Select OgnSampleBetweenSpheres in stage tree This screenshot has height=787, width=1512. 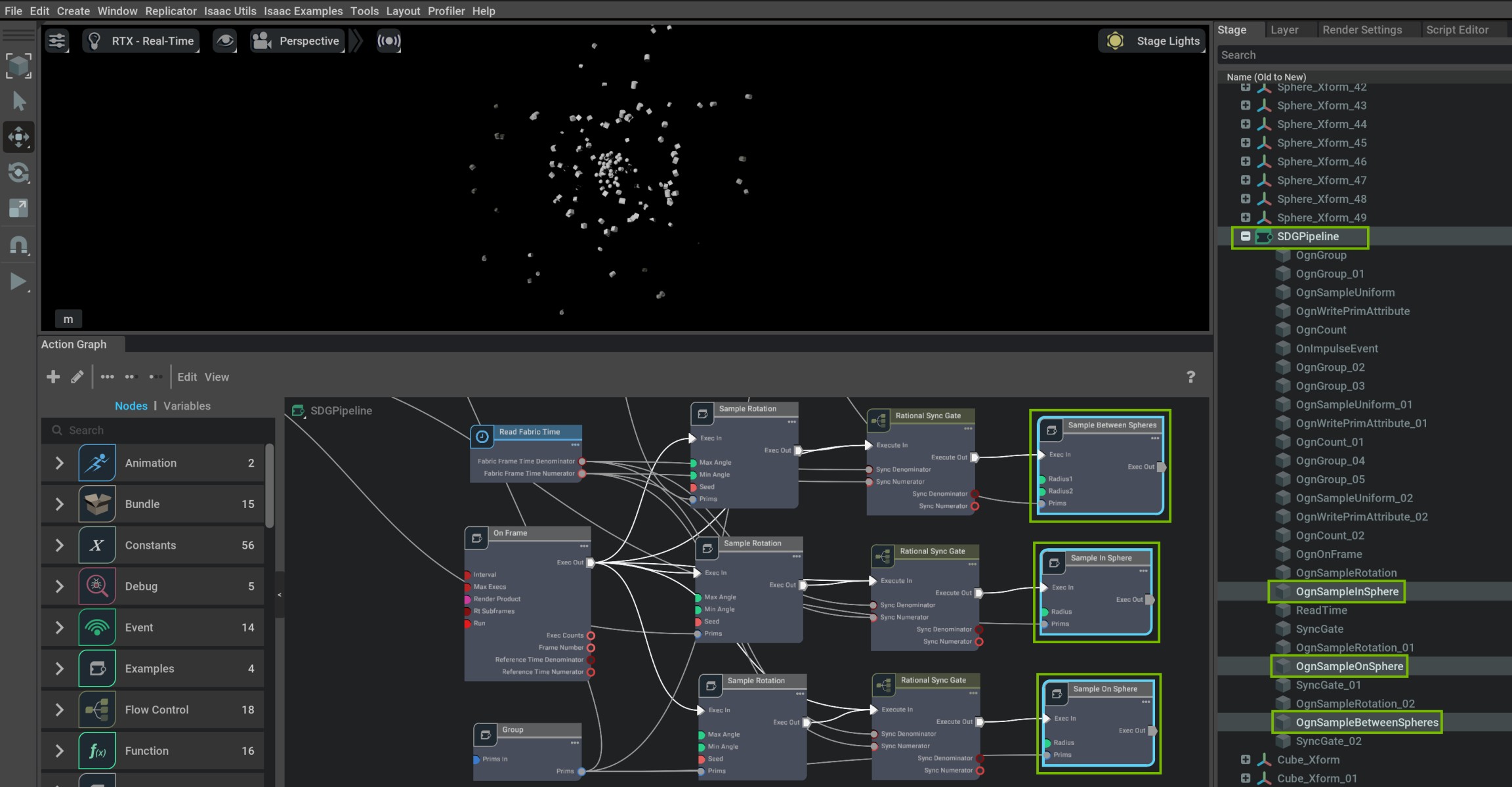1367,722
